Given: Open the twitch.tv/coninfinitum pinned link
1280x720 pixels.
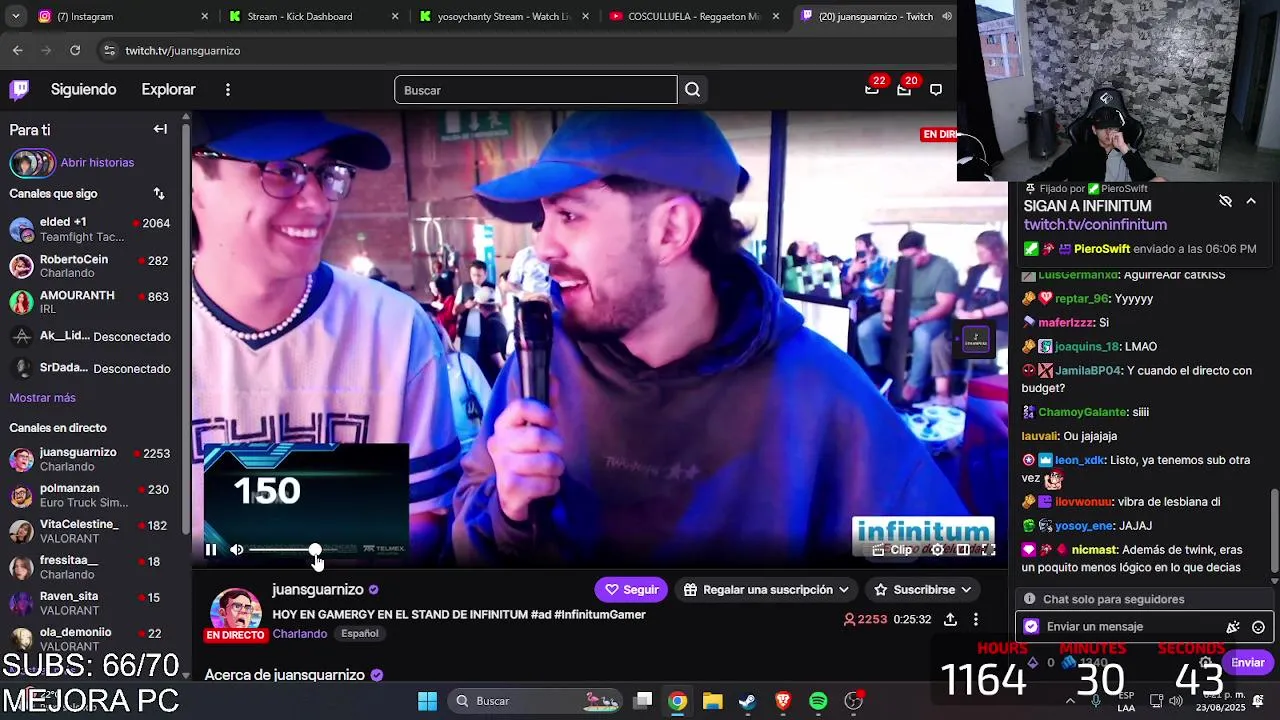Looking at the screenshot, I should tap(1095, 225).
